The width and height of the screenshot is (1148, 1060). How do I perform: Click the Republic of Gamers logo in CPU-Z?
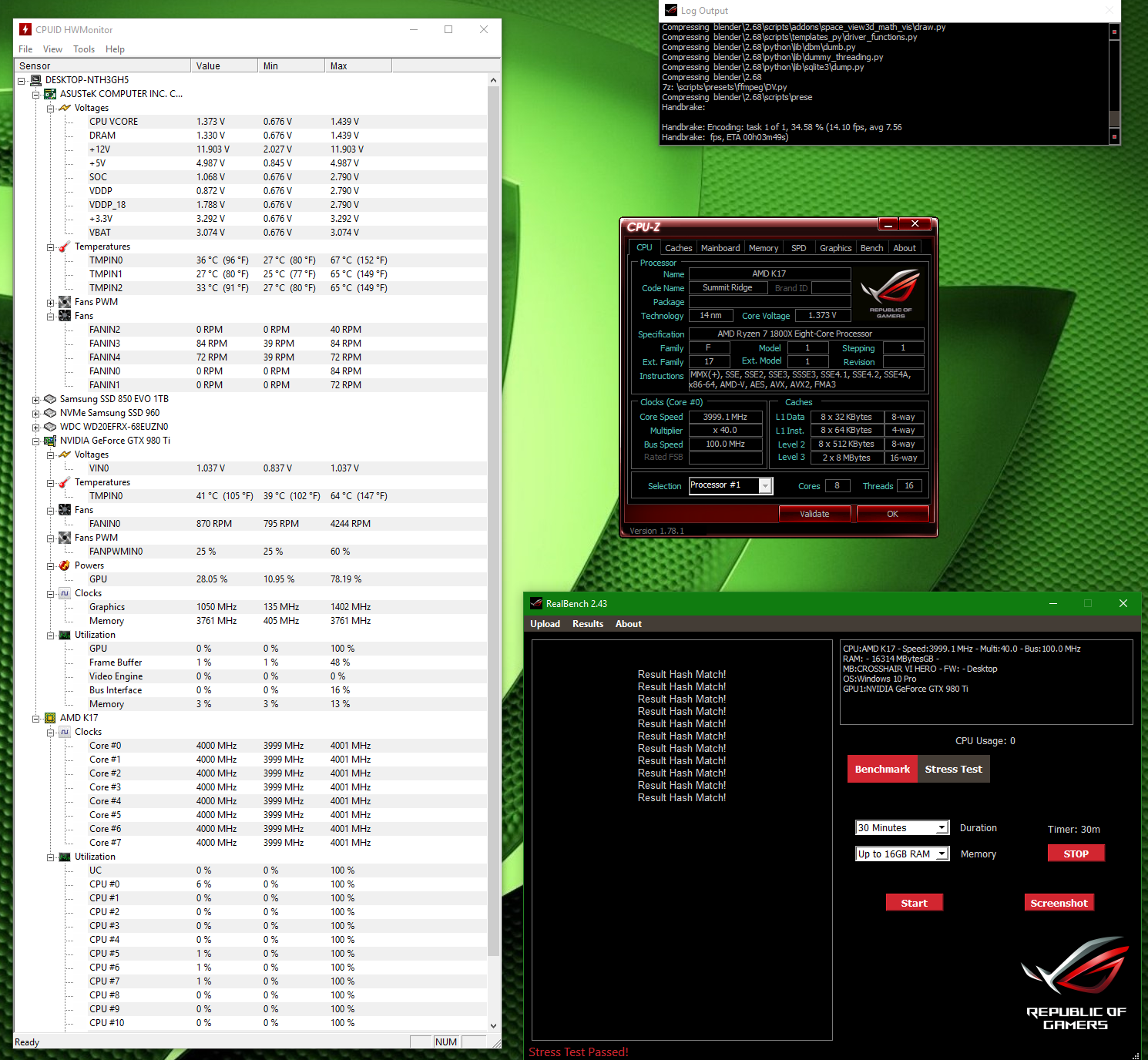click(891, 294)
